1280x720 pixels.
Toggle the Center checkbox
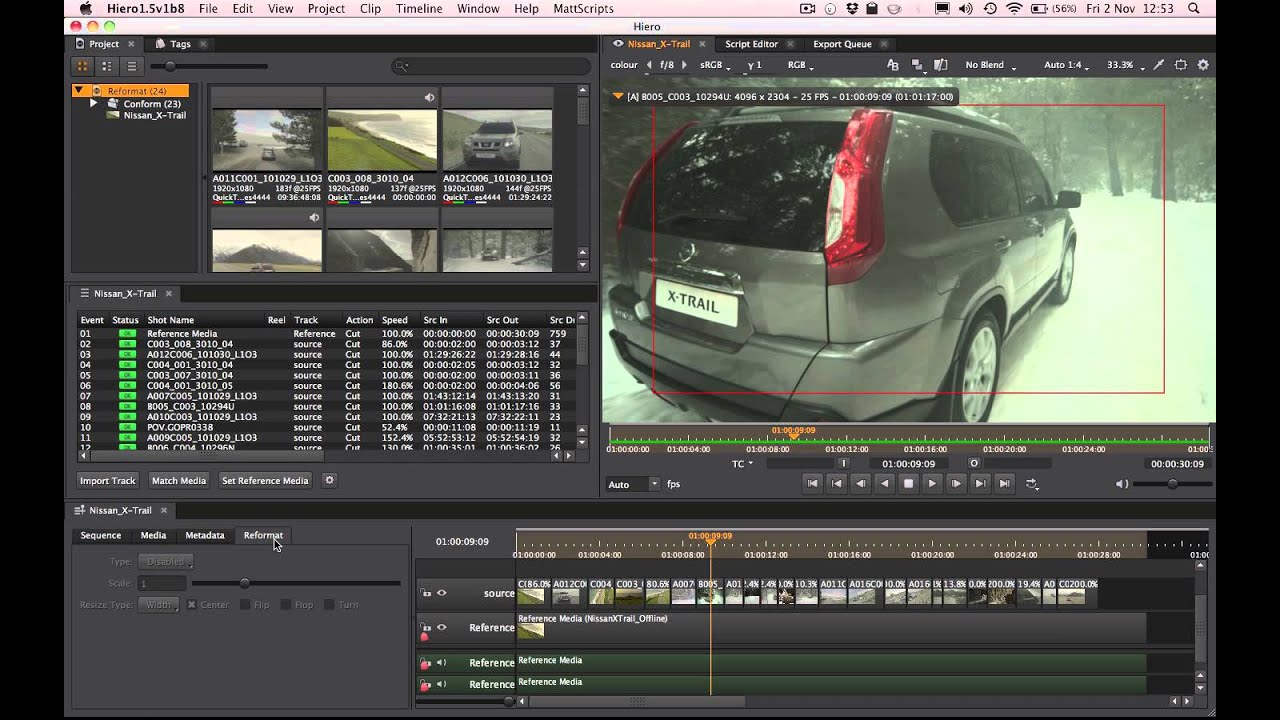coord(191,605)
